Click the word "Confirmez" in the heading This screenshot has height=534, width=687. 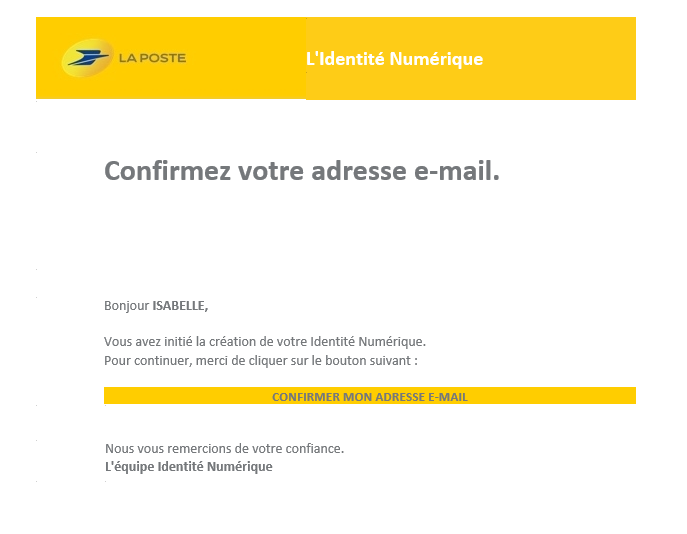pos(168,172)
